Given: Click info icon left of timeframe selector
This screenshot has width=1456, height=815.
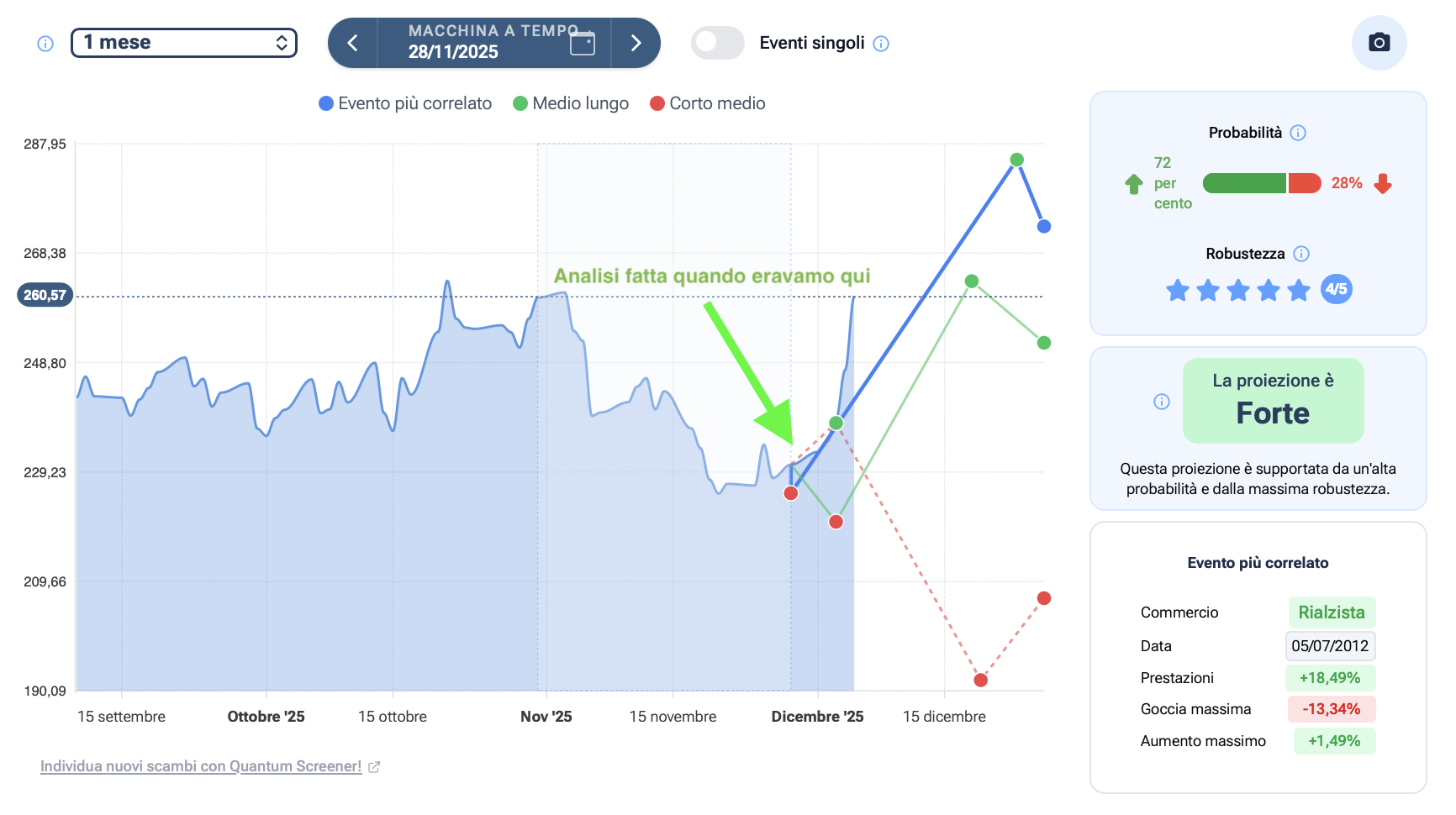Looking at the screenshot, I should coord(45,44).
